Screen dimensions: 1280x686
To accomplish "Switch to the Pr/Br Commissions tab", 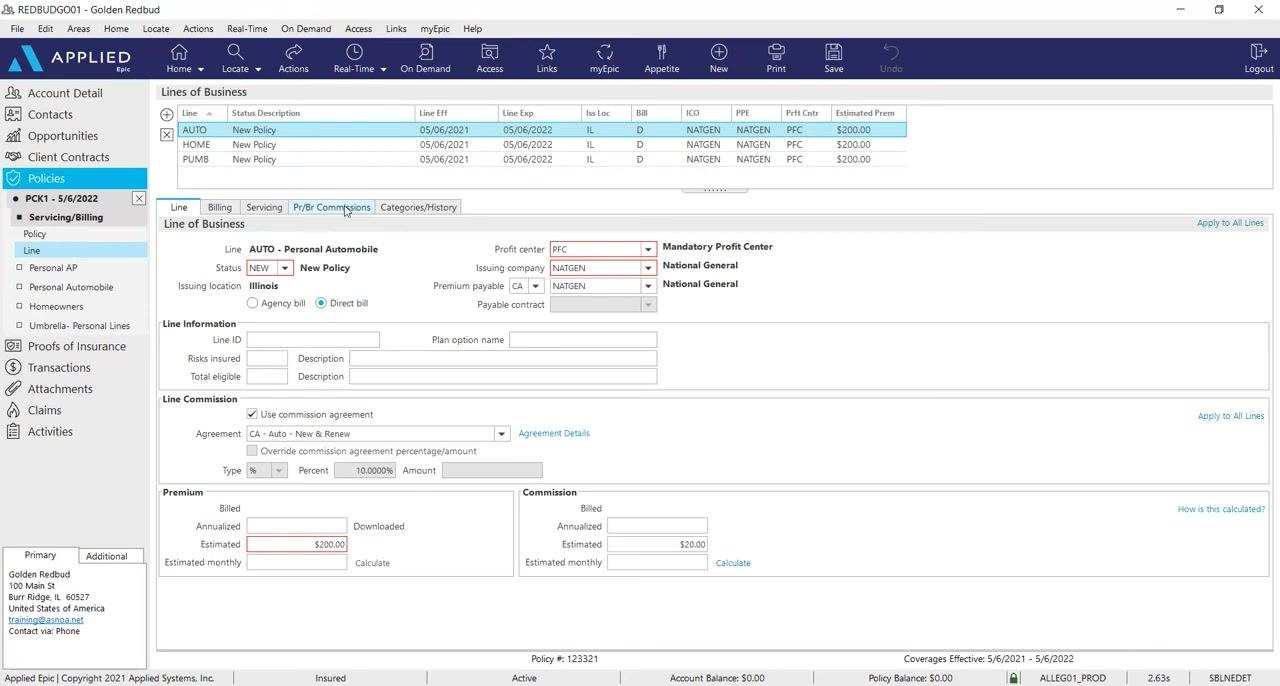I will coord(332,207).
